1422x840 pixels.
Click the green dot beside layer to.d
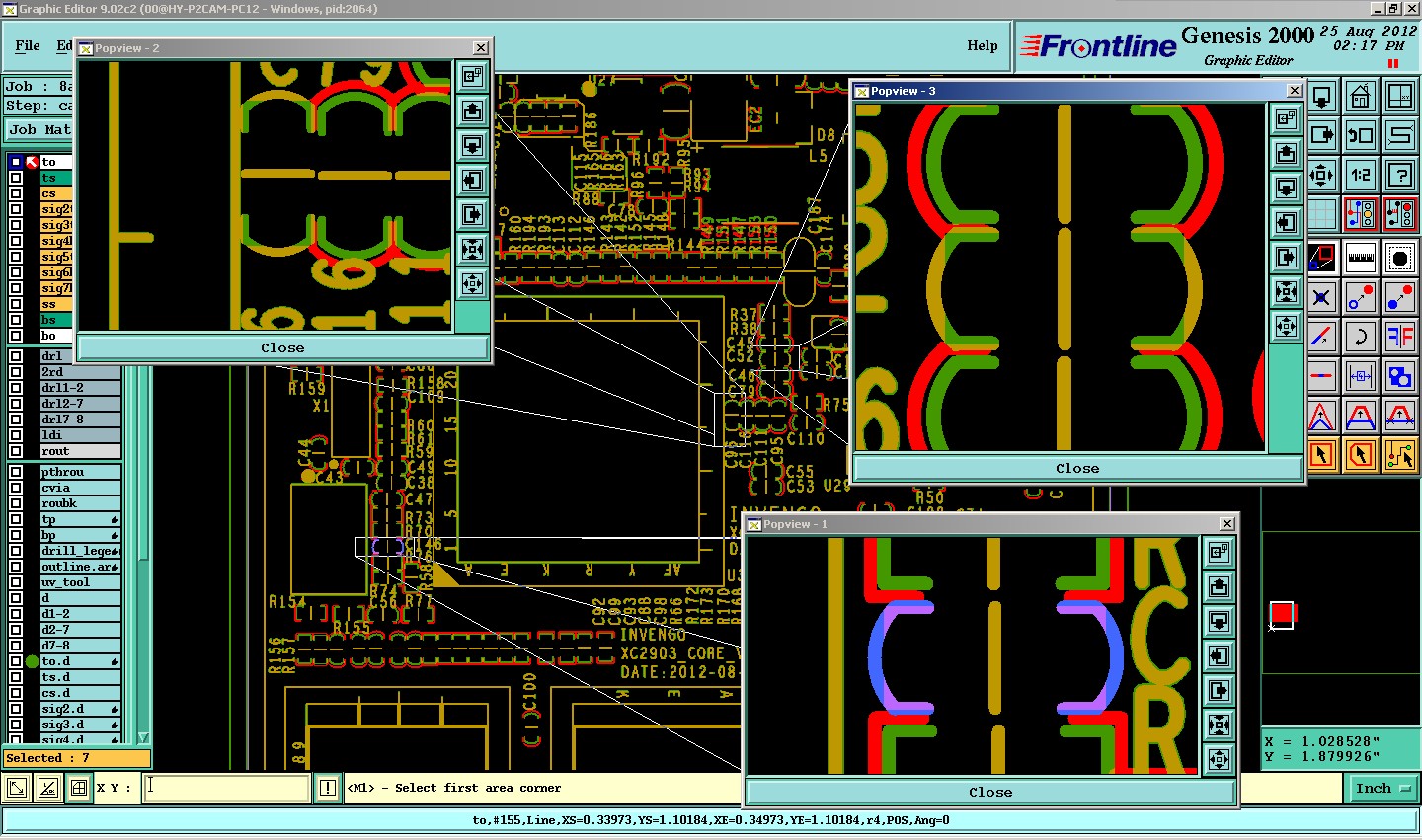point(32,661)
